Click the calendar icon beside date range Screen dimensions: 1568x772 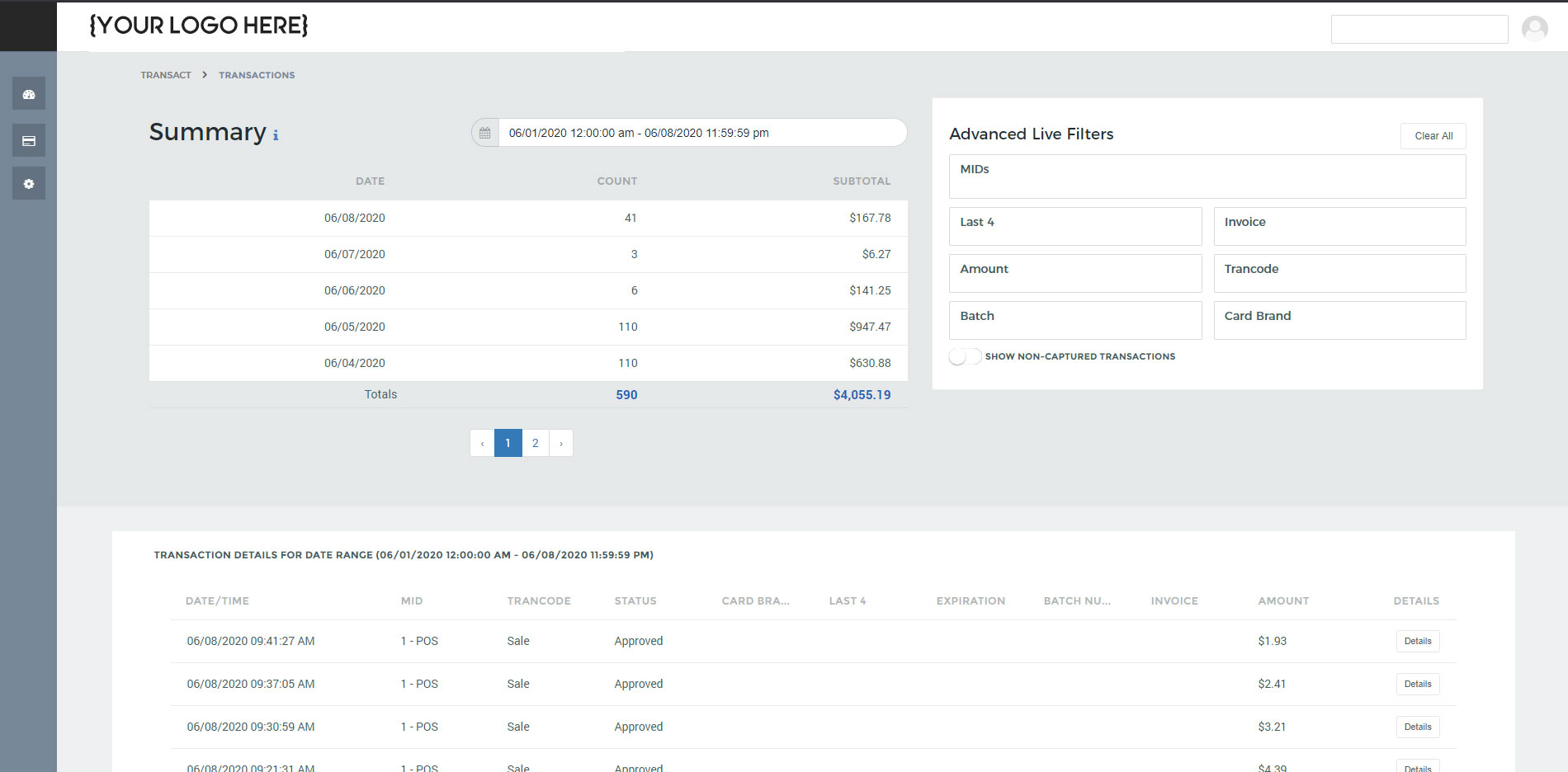point(485,133)
